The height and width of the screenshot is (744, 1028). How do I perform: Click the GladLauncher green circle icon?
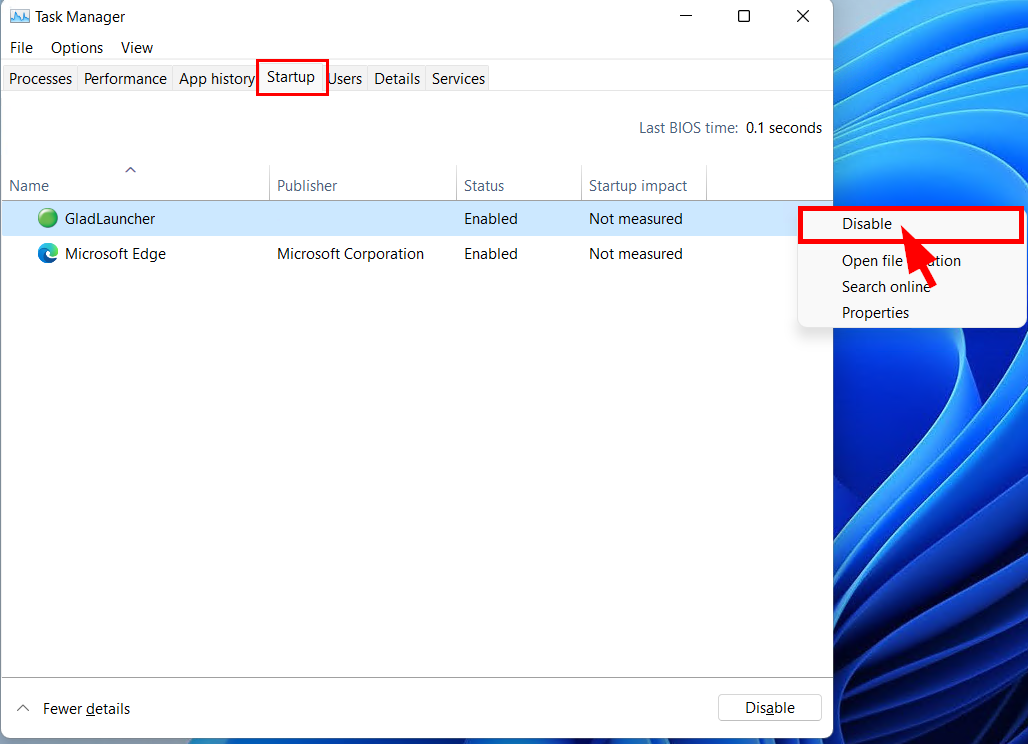[x=47, y=218]
